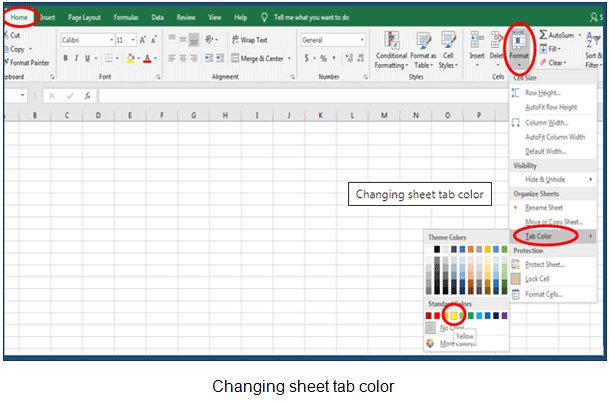Open Conditional Formatting
This screenshot has width=610, height=402.
[391, 50]
